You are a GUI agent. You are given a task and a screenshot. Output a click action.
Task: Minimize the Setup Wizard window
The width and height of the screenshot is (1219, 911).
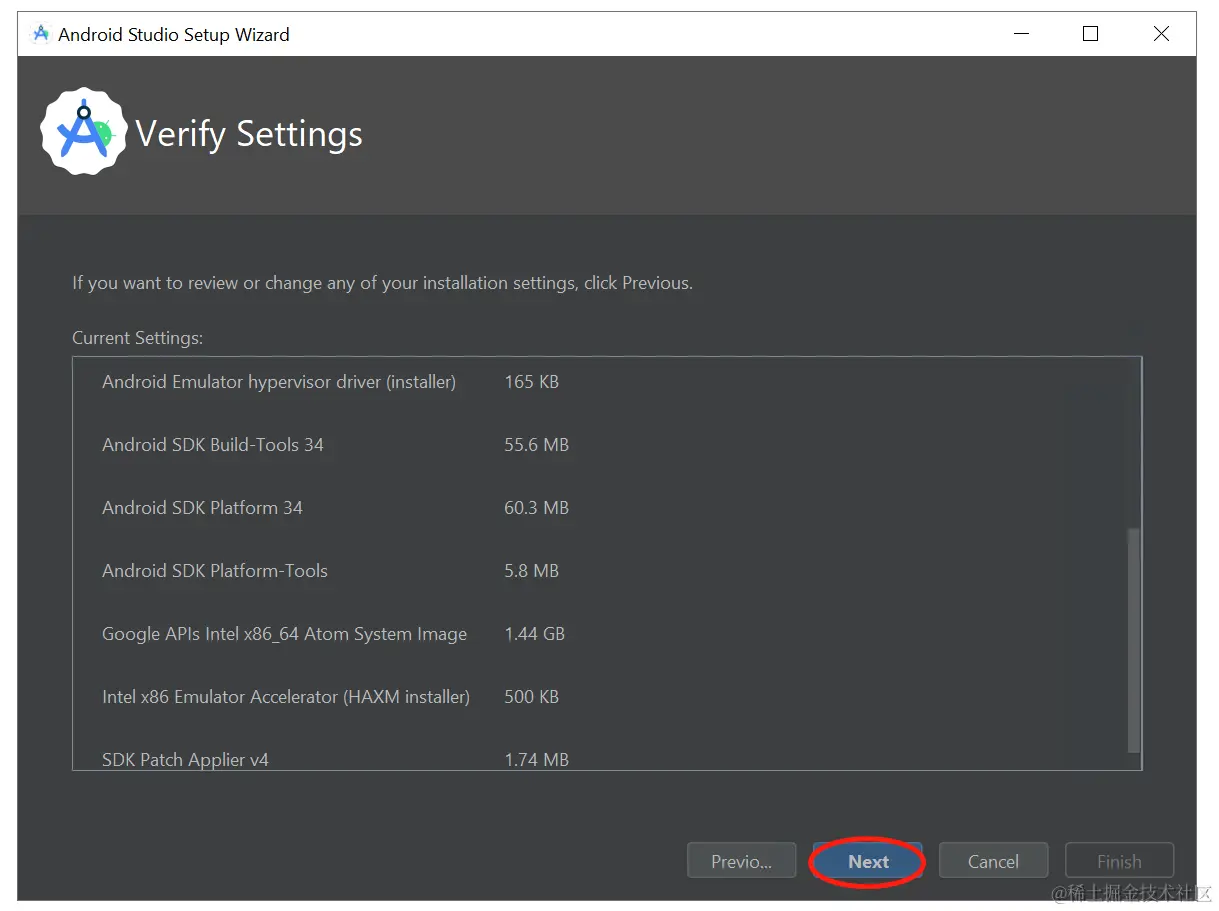(1021, 34)
